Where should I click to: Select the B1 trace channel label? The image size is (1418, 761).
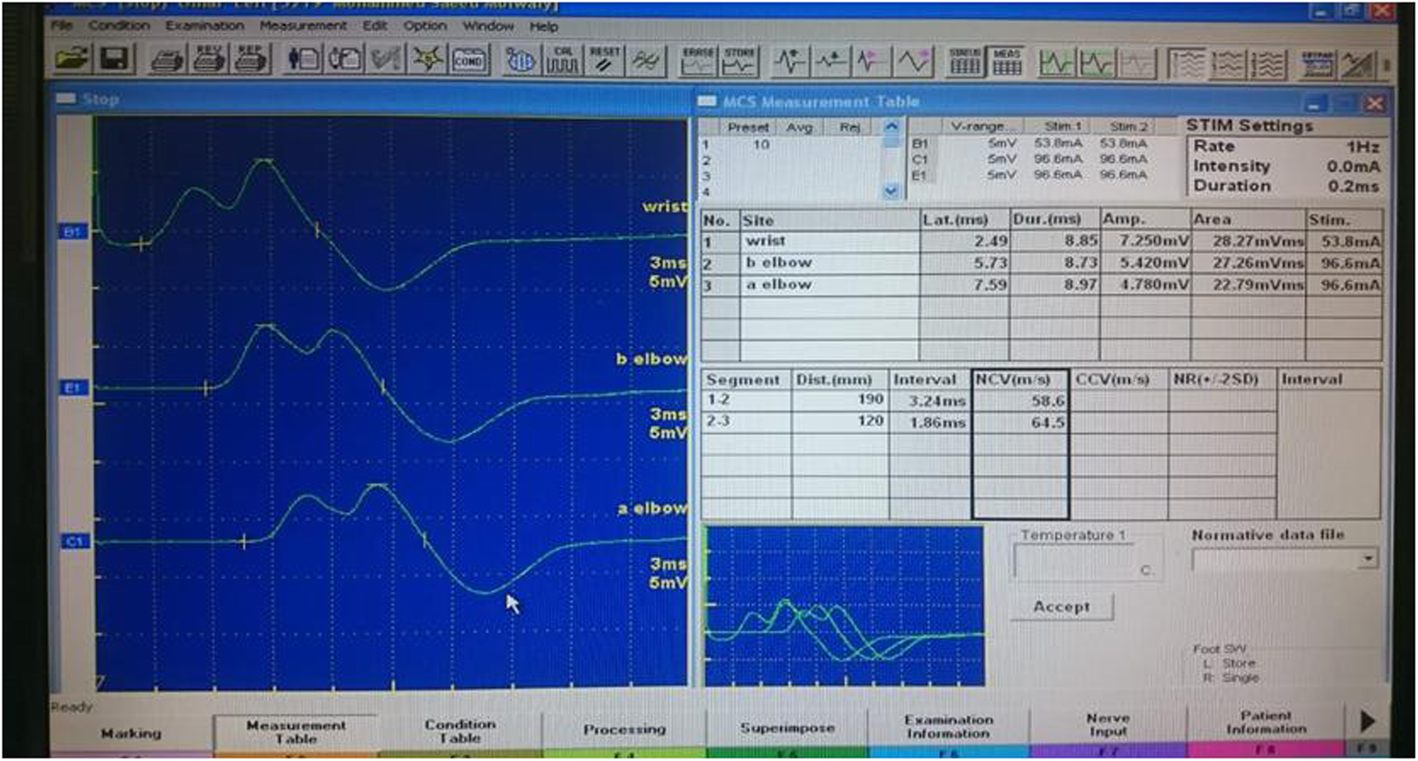pyautogui.click(x=75, y=232)
